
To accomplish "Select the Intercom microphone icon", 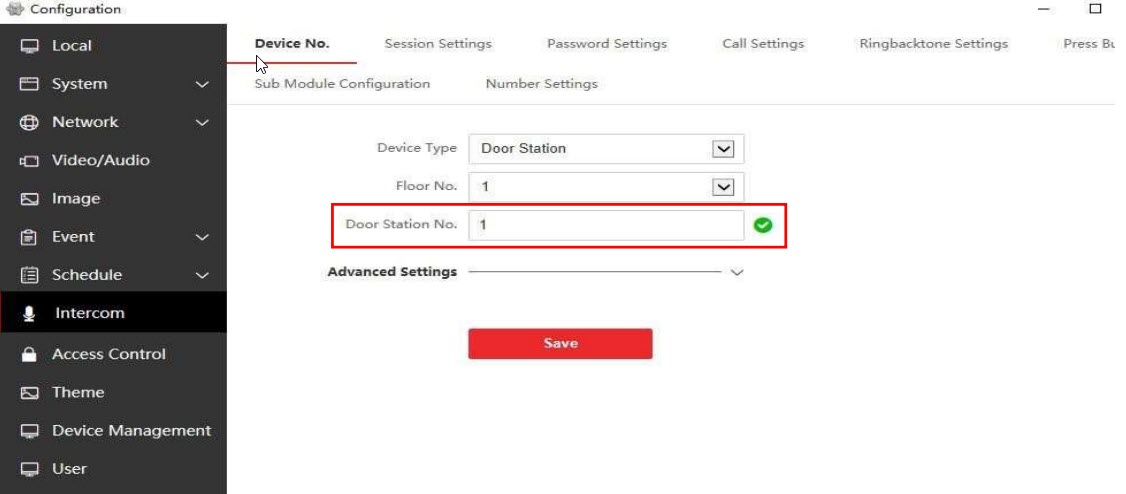I will tap(29, 314).
